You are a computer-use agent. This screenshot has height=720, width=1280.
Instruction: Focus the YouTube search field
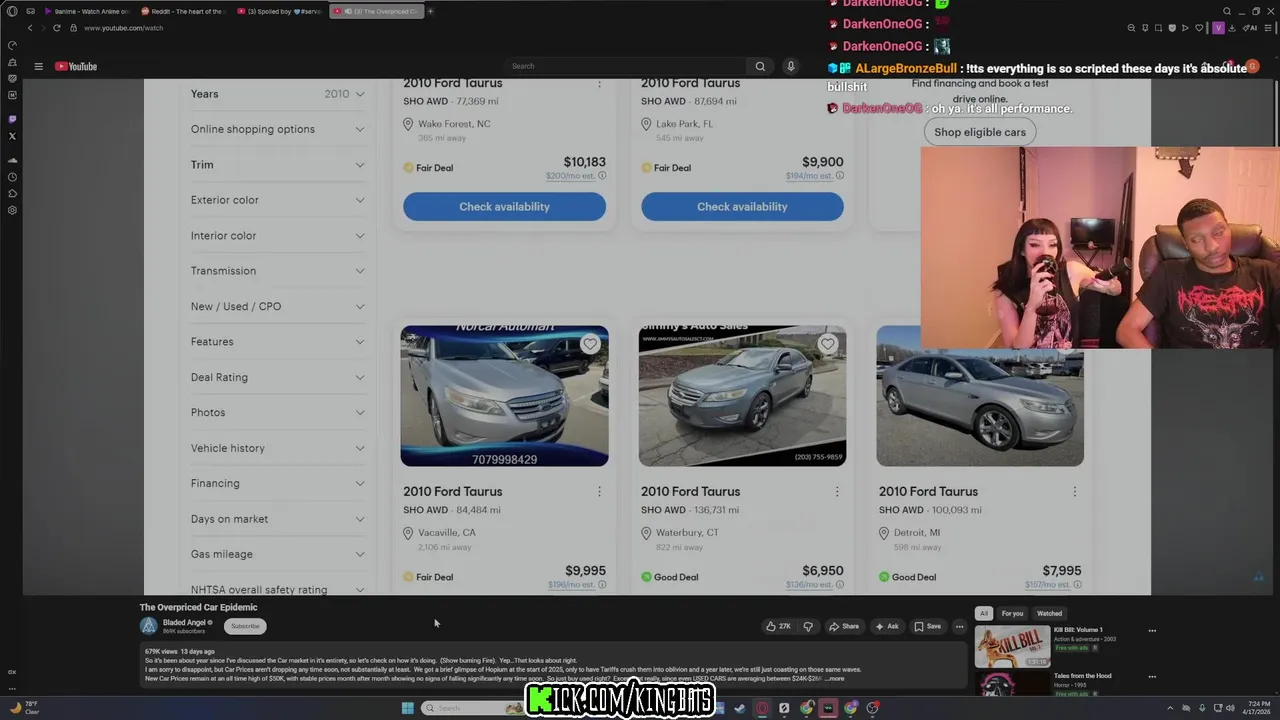625,66
